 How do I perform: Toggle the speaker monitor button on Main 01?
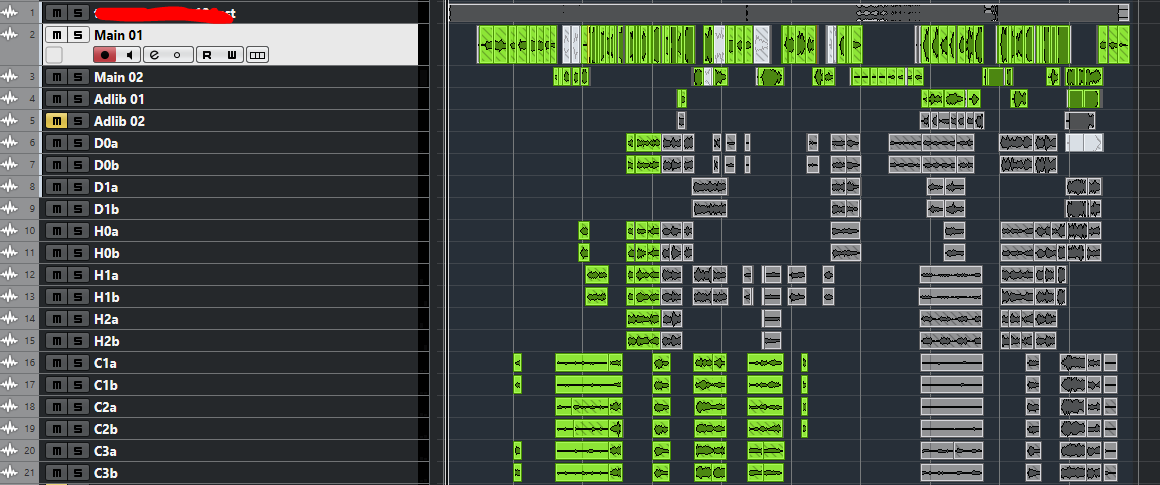(x=129, y=55)
